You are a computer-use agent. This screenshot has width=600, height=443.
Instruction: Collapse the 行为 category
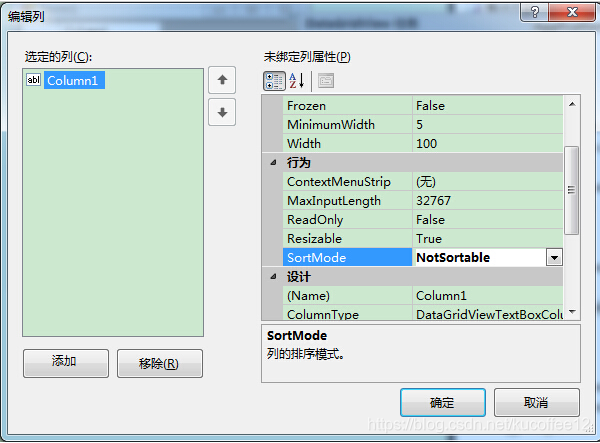[x=273, y=163]
